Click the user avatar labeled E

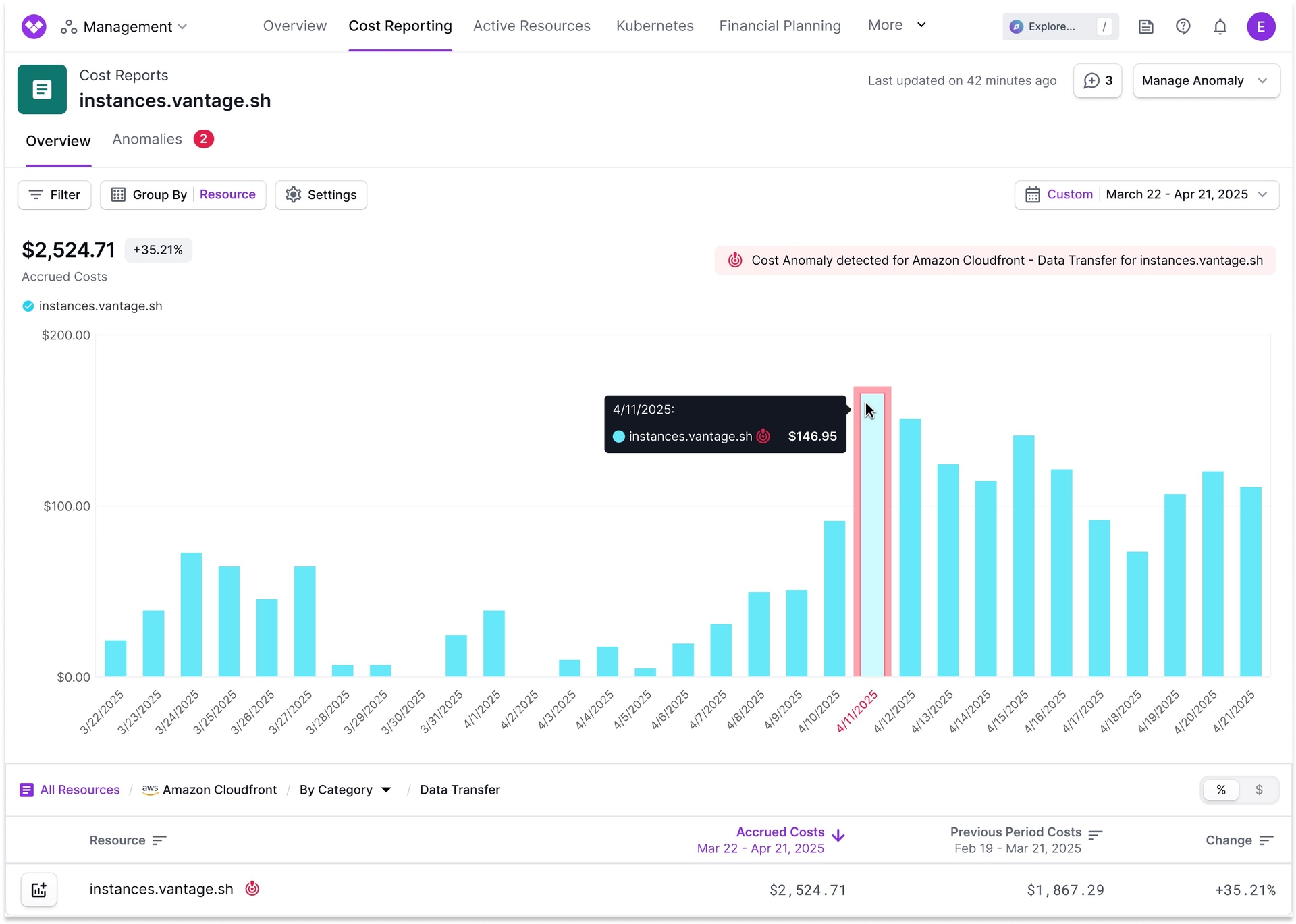(1260, 27)
